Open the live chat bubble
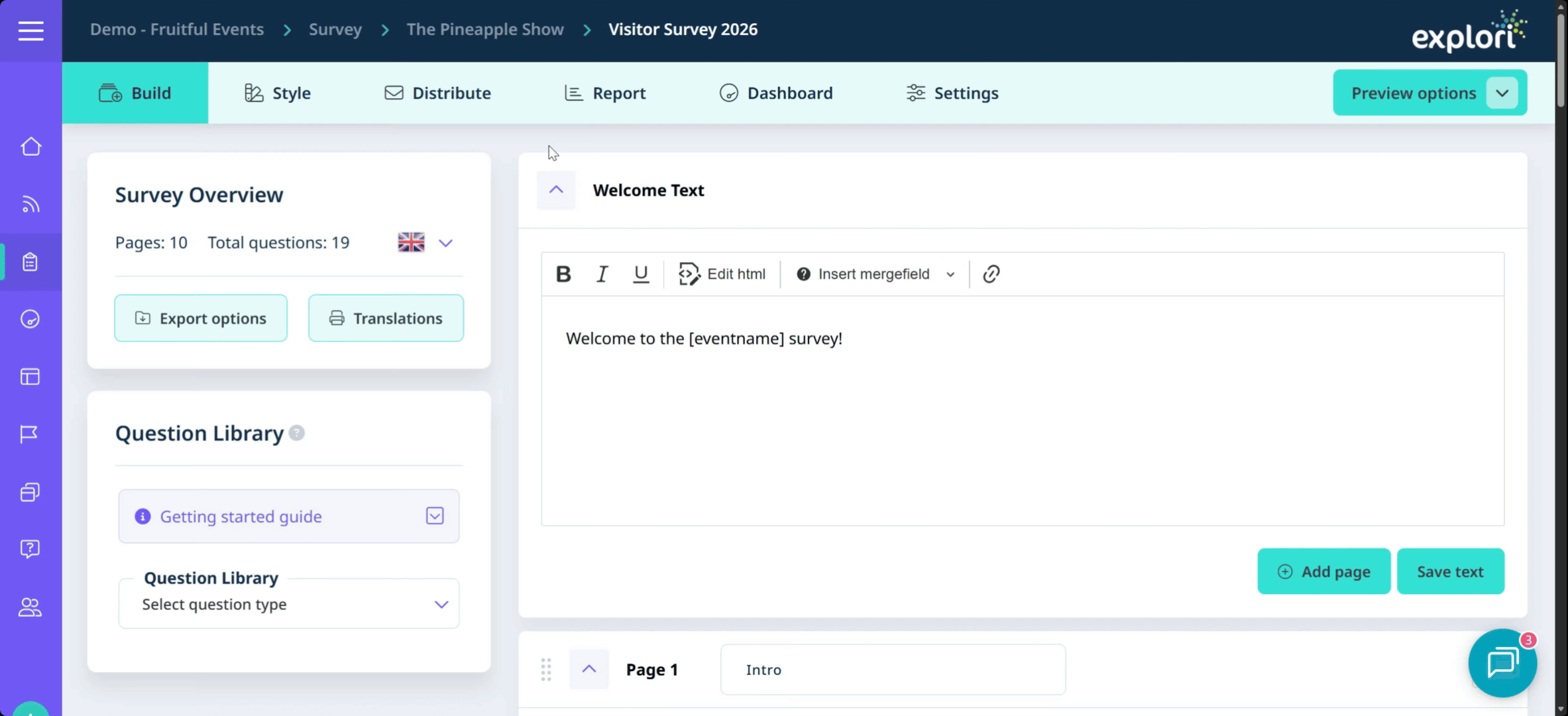Screen dimensions: 1568x716 1502,662
